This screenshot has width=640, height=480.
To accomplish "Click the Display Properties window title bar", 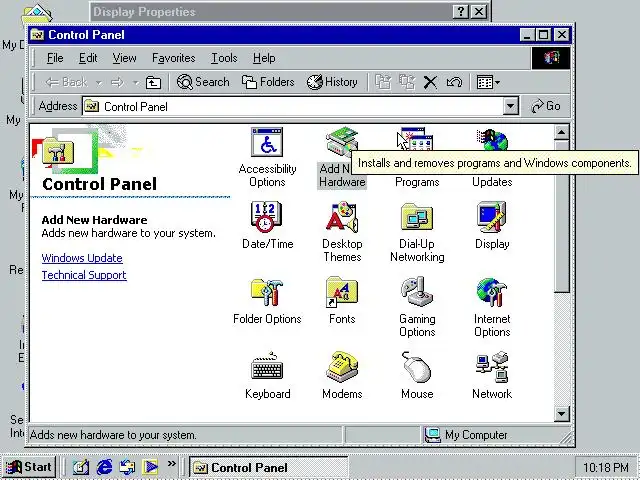I will (x=271, y=12).
